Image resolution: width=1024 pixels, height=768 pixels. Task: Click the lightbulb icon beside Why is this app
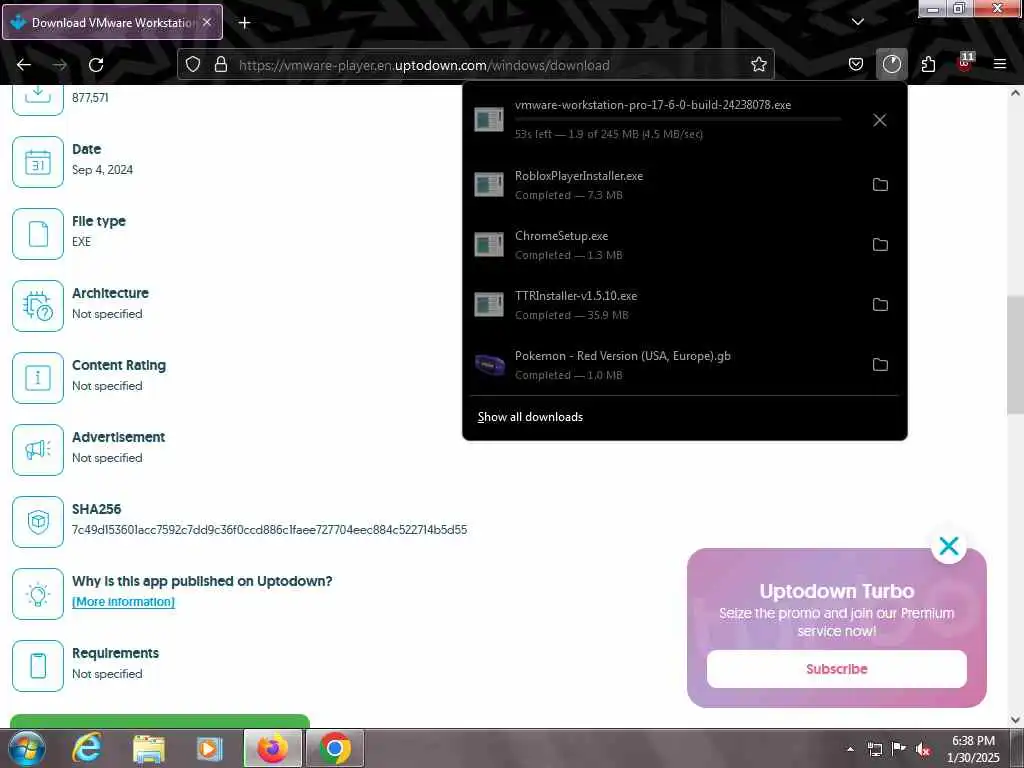pyautogui.click(x=38, y=594)
